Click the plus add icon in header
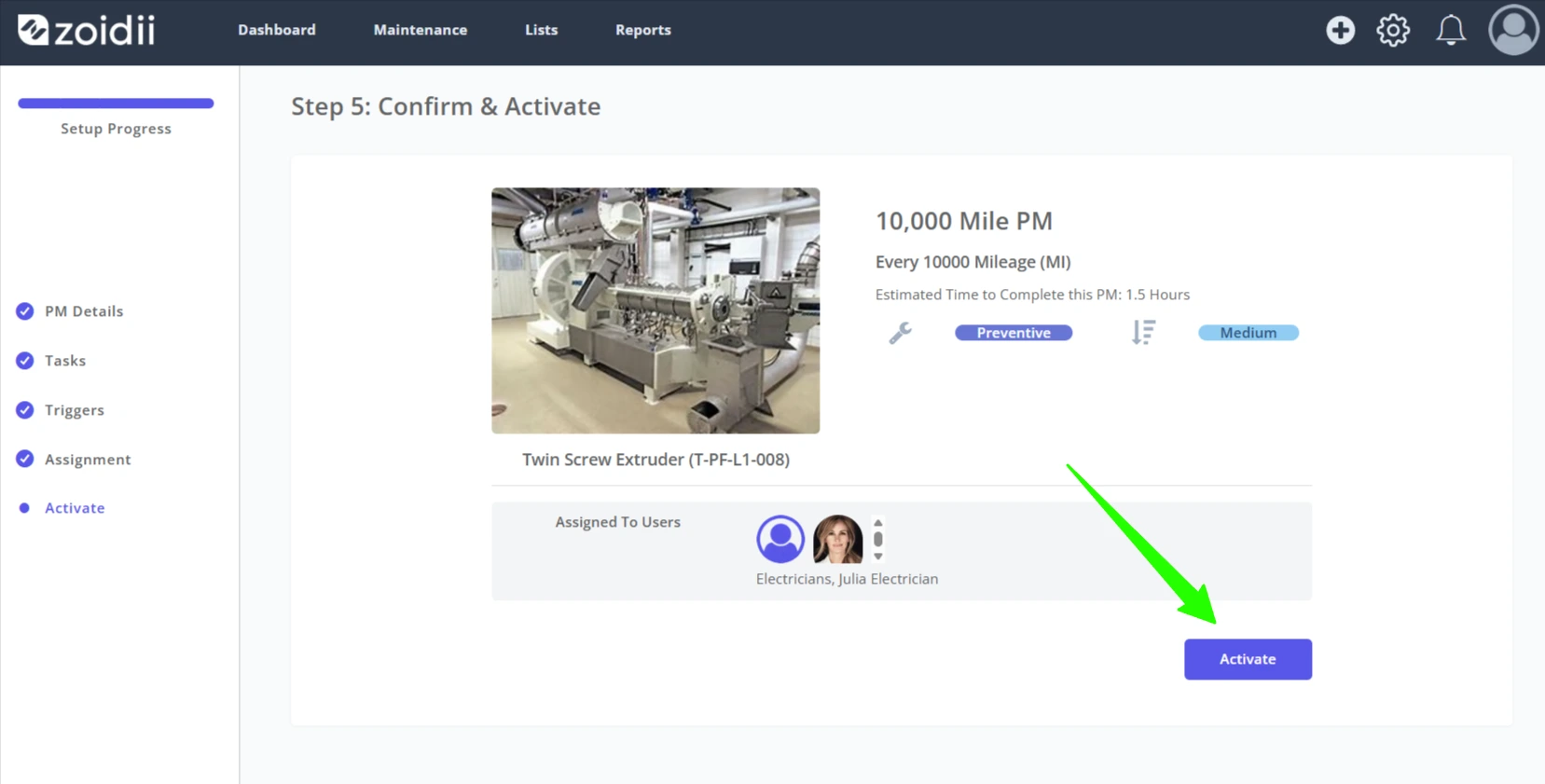The height and width of the screenshot is (784, 1545). tap(1340, 30)
